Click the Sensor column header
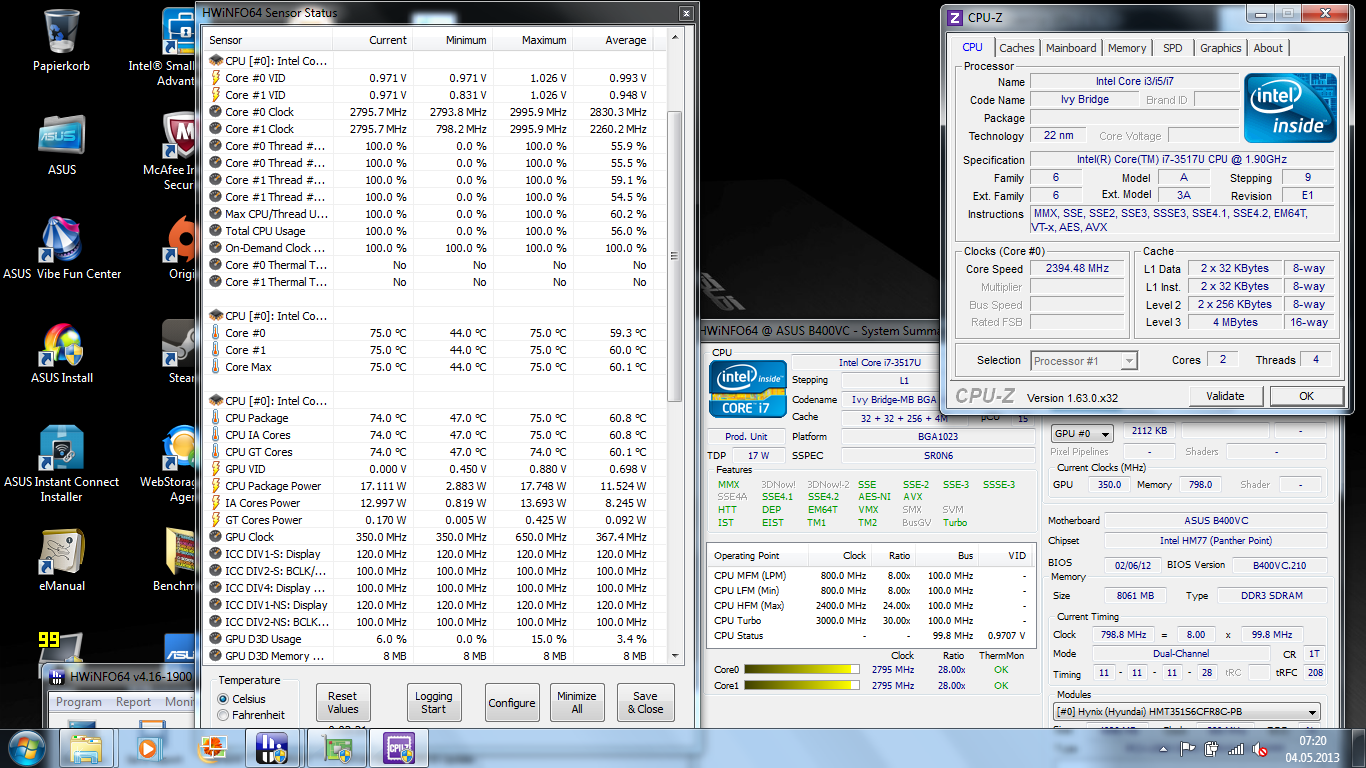Screen dimensions: 1366x768 268,40
